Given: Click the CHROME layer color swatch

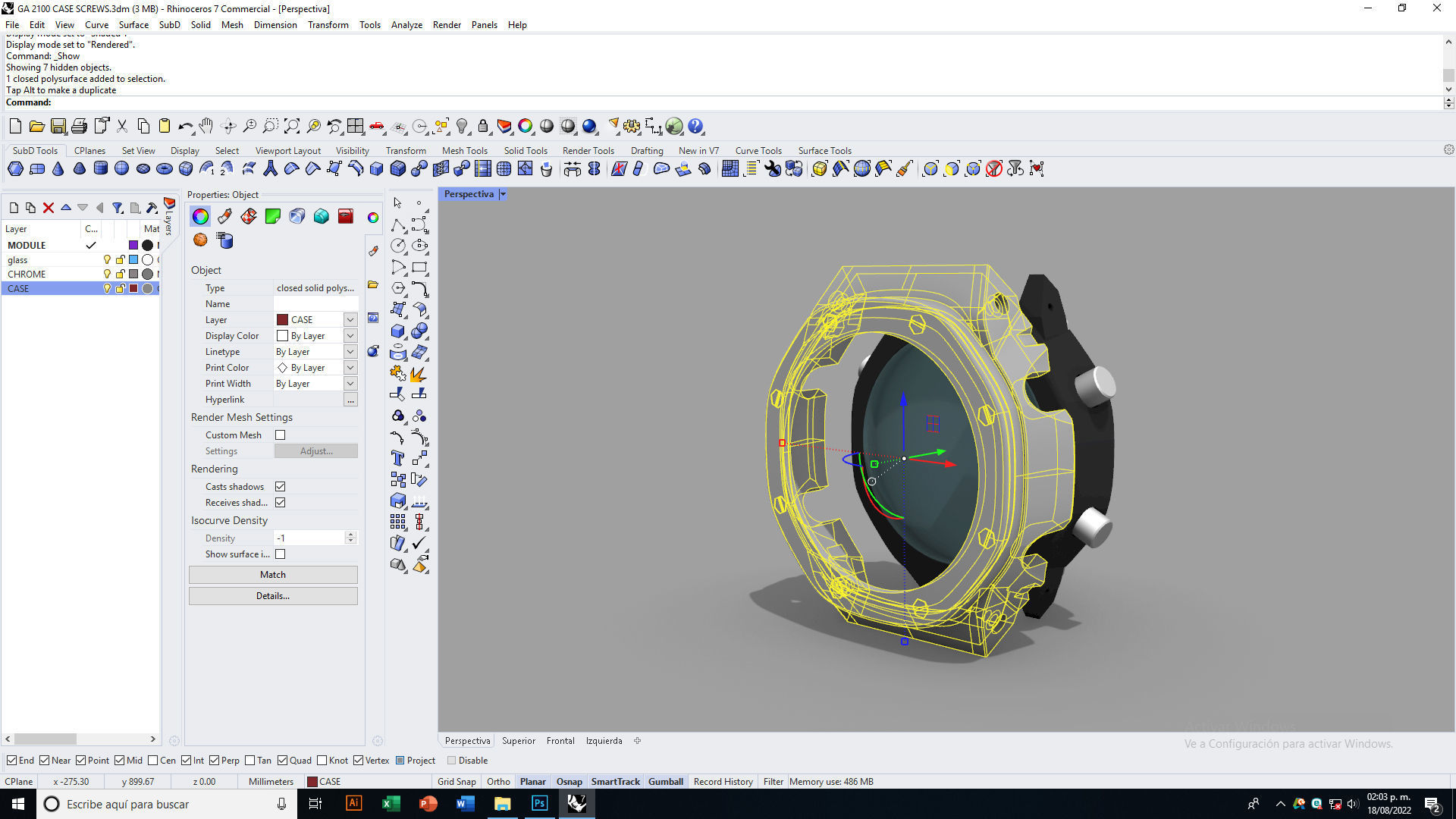Looking at the screenshot, I should (x=133, y=275).
